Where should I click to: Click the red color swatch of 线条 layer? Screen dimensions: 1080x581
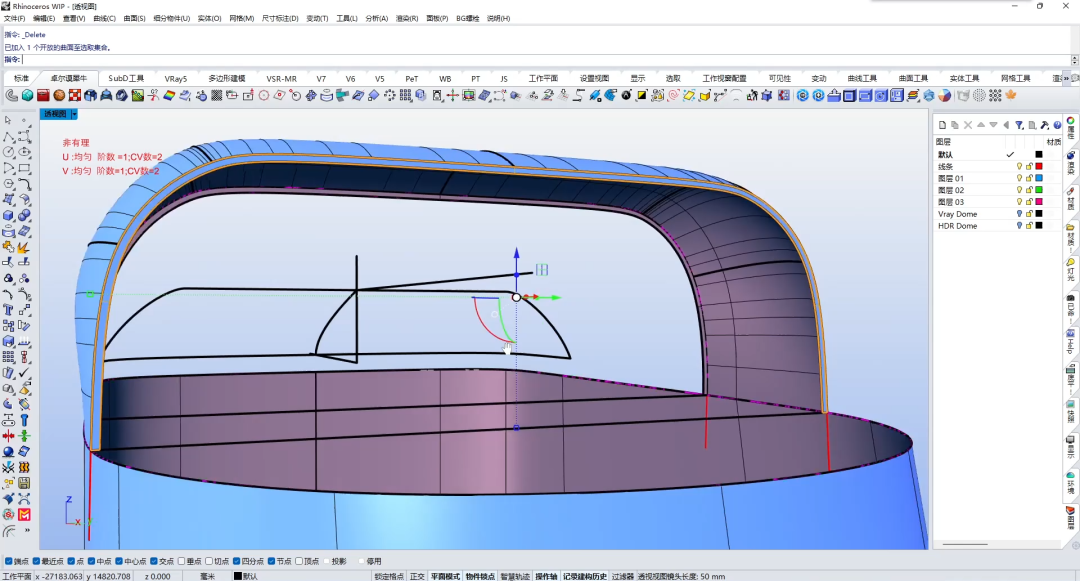point(1039,167)
